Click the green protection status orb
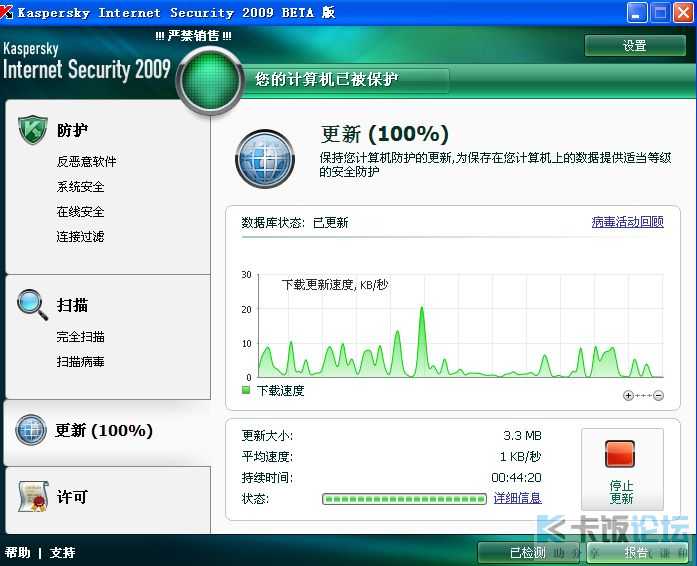This screenshot has height=566, width=697. [x=210, y=81]
